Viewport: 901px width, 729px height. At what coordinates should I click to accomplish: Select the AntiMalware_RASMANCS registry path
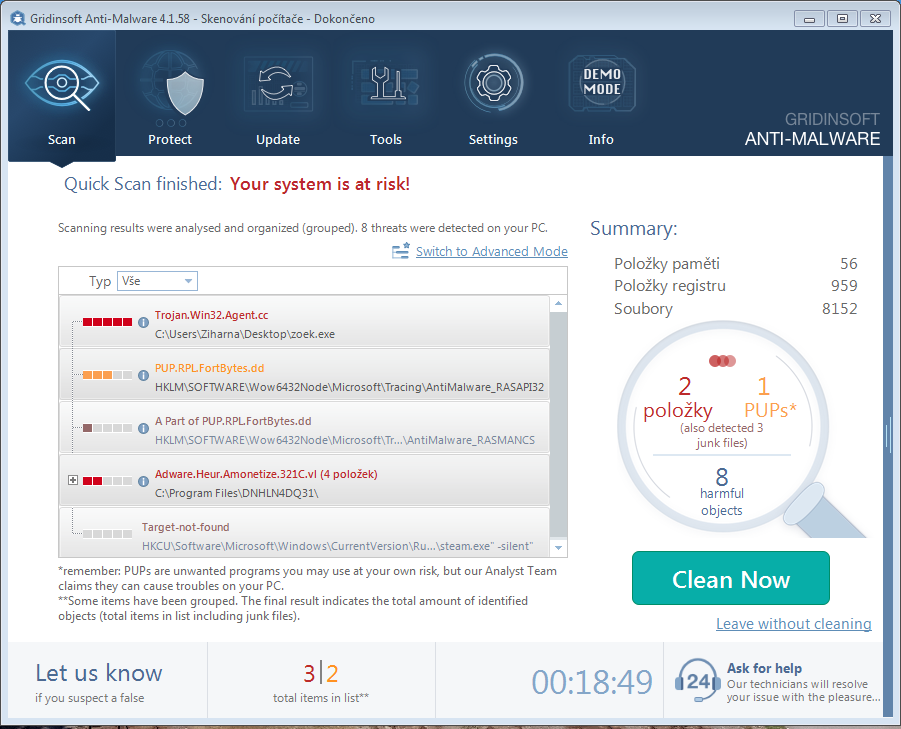345,439
